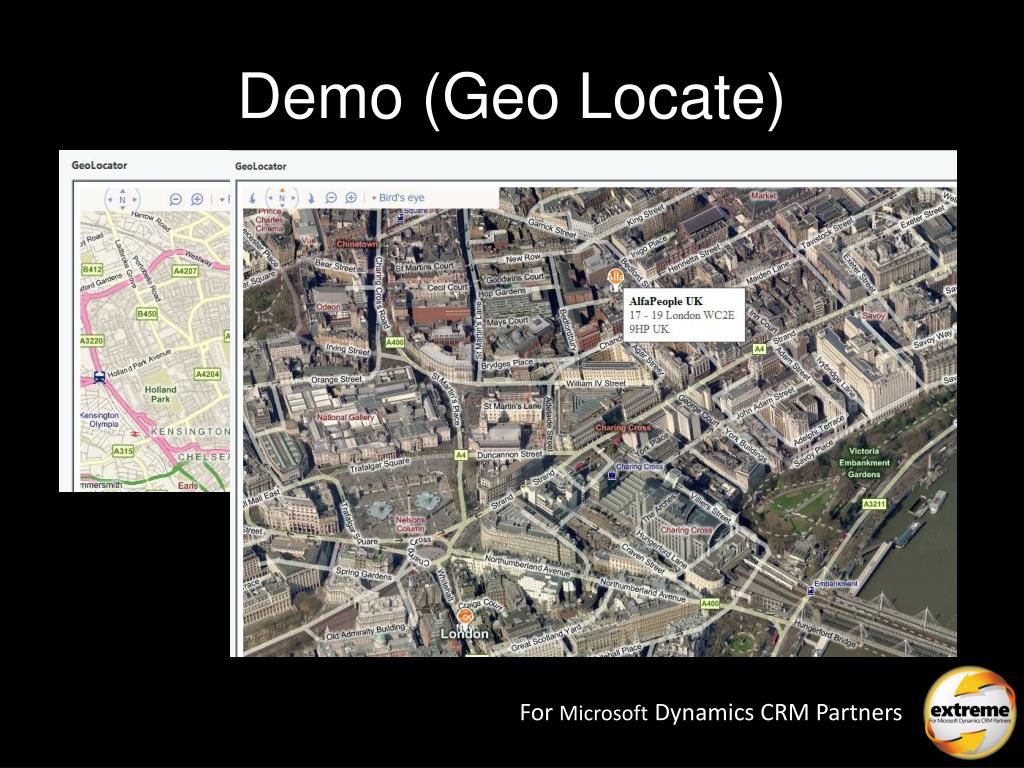Zoom in on the left GeoLocator map

click(x=197, y=199)
